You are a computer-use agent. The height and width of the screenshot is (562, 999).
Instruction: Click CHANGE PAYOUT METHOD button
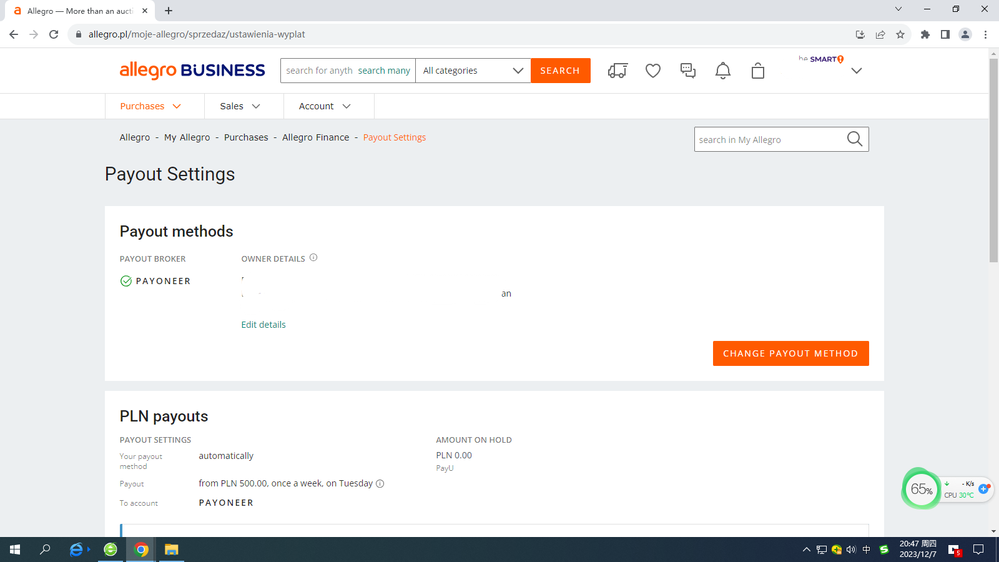point(791,354)
